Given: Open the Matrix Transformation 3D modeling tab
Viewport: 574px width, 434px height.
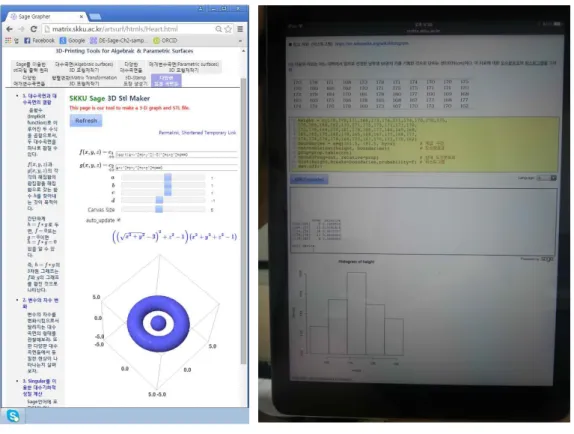Looking at the screenshot, I should click(x=84, y=81).
